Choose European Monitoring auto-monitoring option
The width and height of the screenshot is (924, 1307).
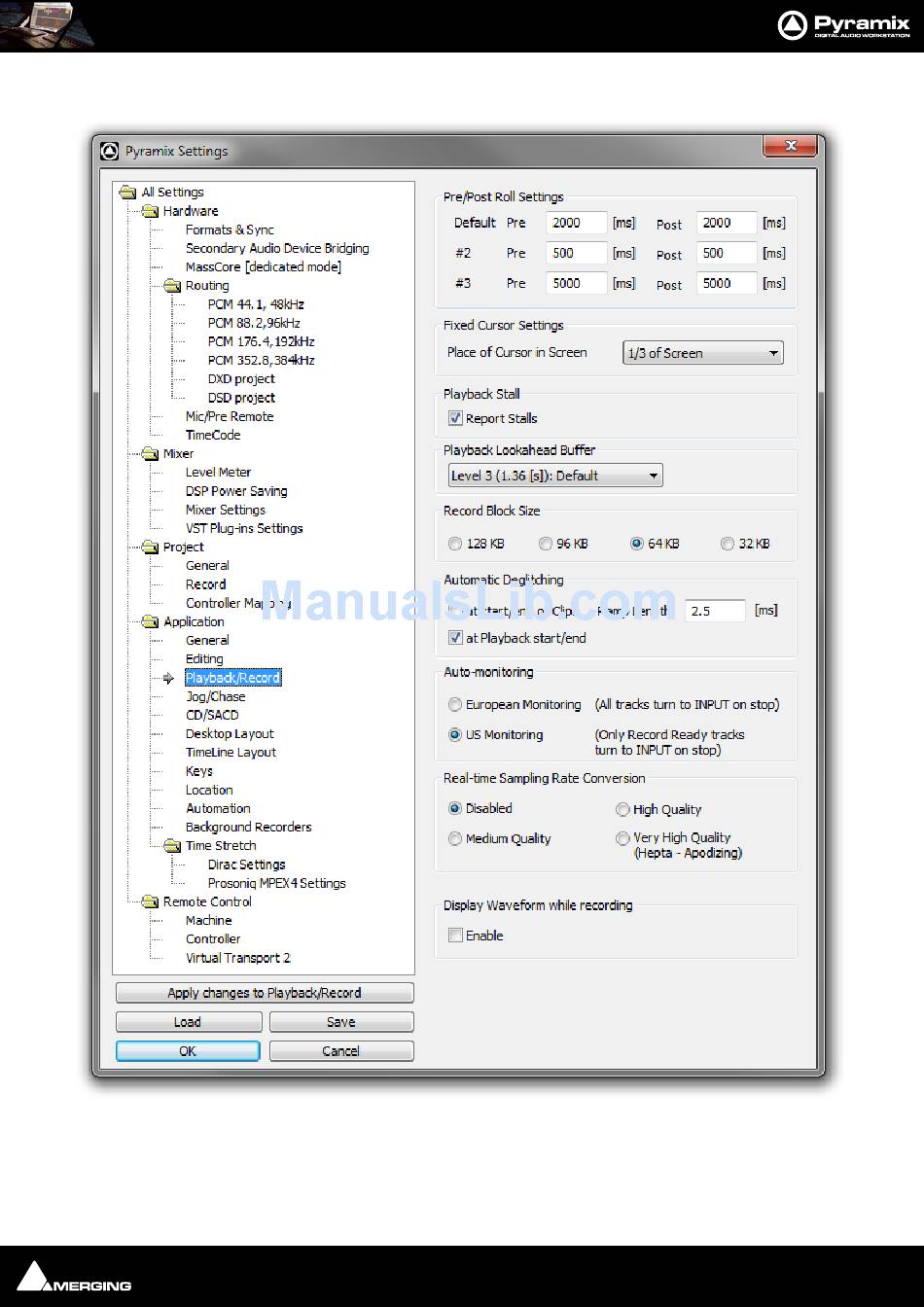tap(455, 705)
